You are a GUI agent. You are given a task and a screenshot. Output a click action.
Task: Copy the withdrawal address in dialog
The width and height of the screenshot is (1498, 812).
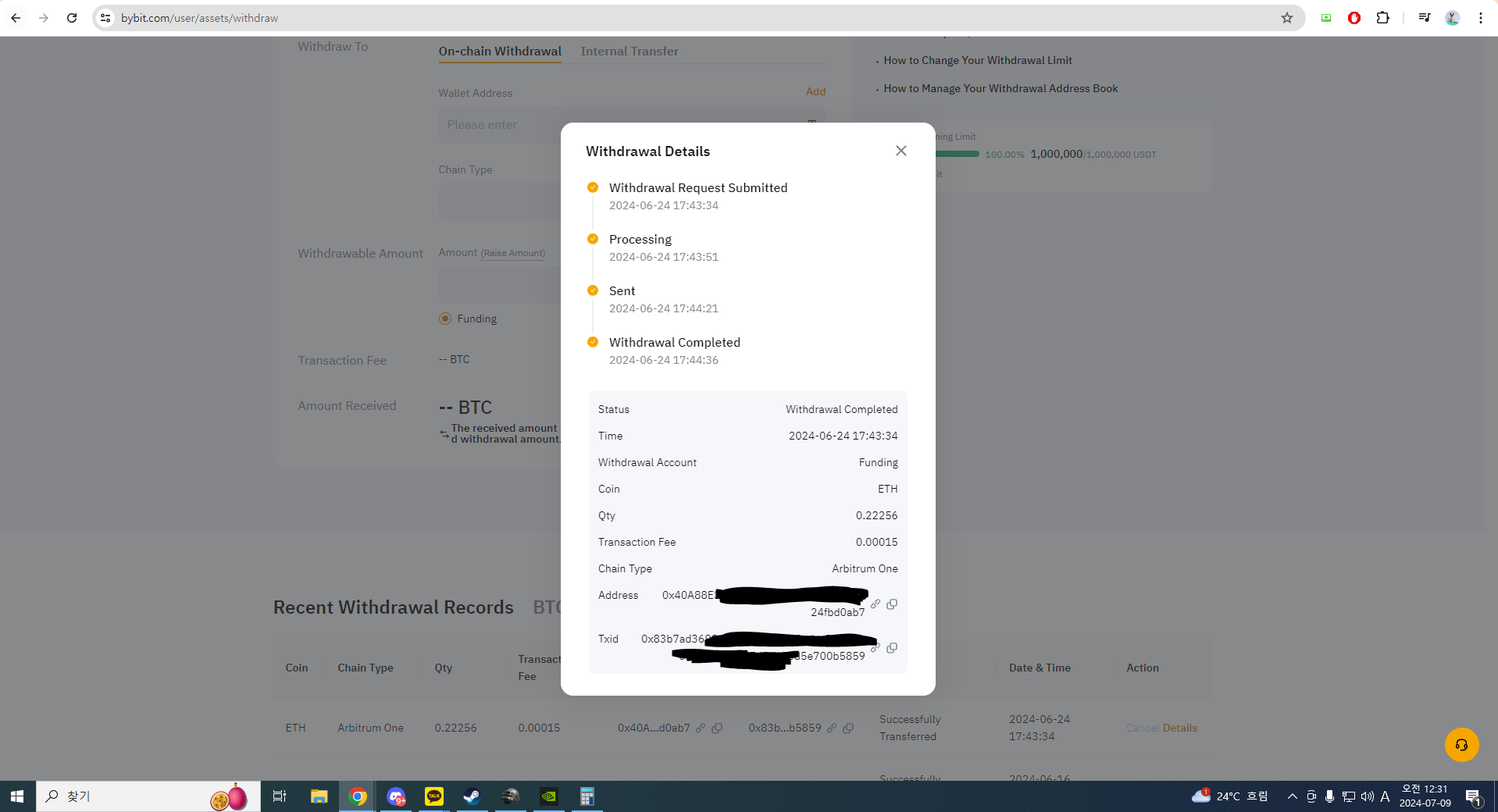point(892,604)
